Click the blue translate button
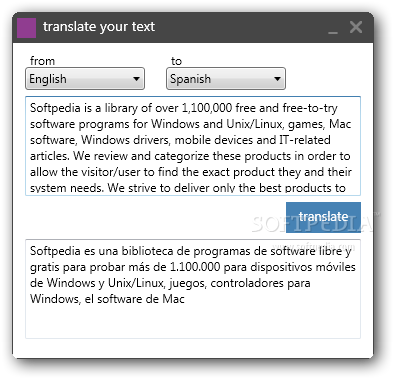 (323, 217)
